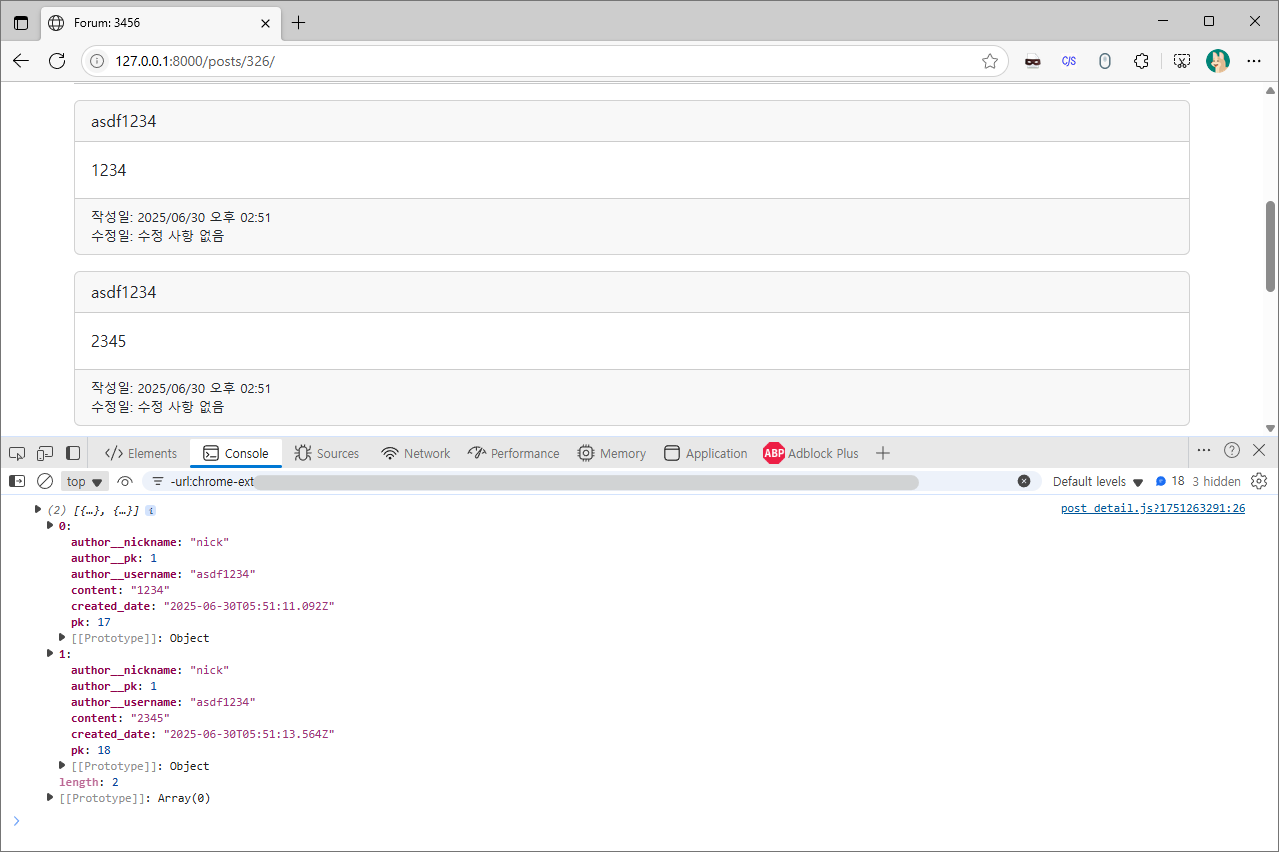Open DevTools help icon
The image size is (1279, 852).
click(1232, 450)
